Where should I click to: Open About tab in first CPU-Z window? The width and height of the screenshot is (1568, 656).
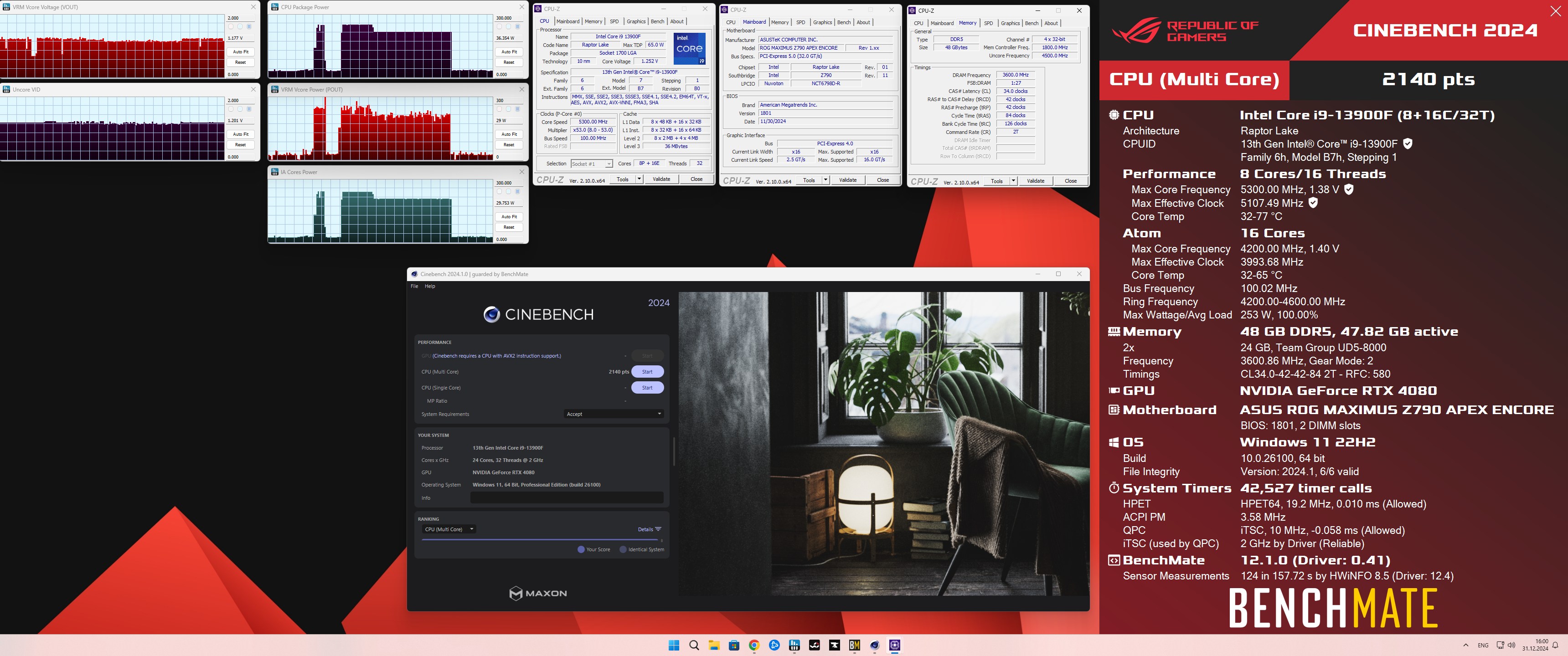pos(677,21)
